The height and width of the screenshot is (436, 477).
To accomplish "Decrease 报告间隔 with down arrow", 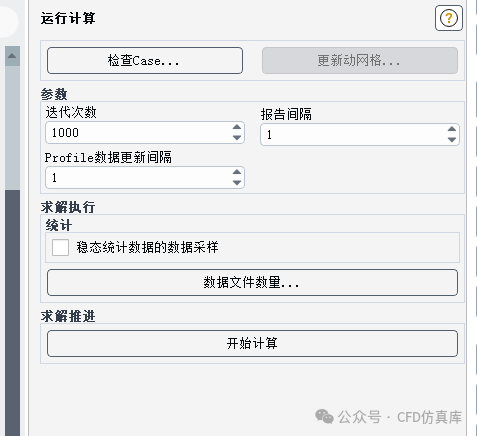I will 452,140.
